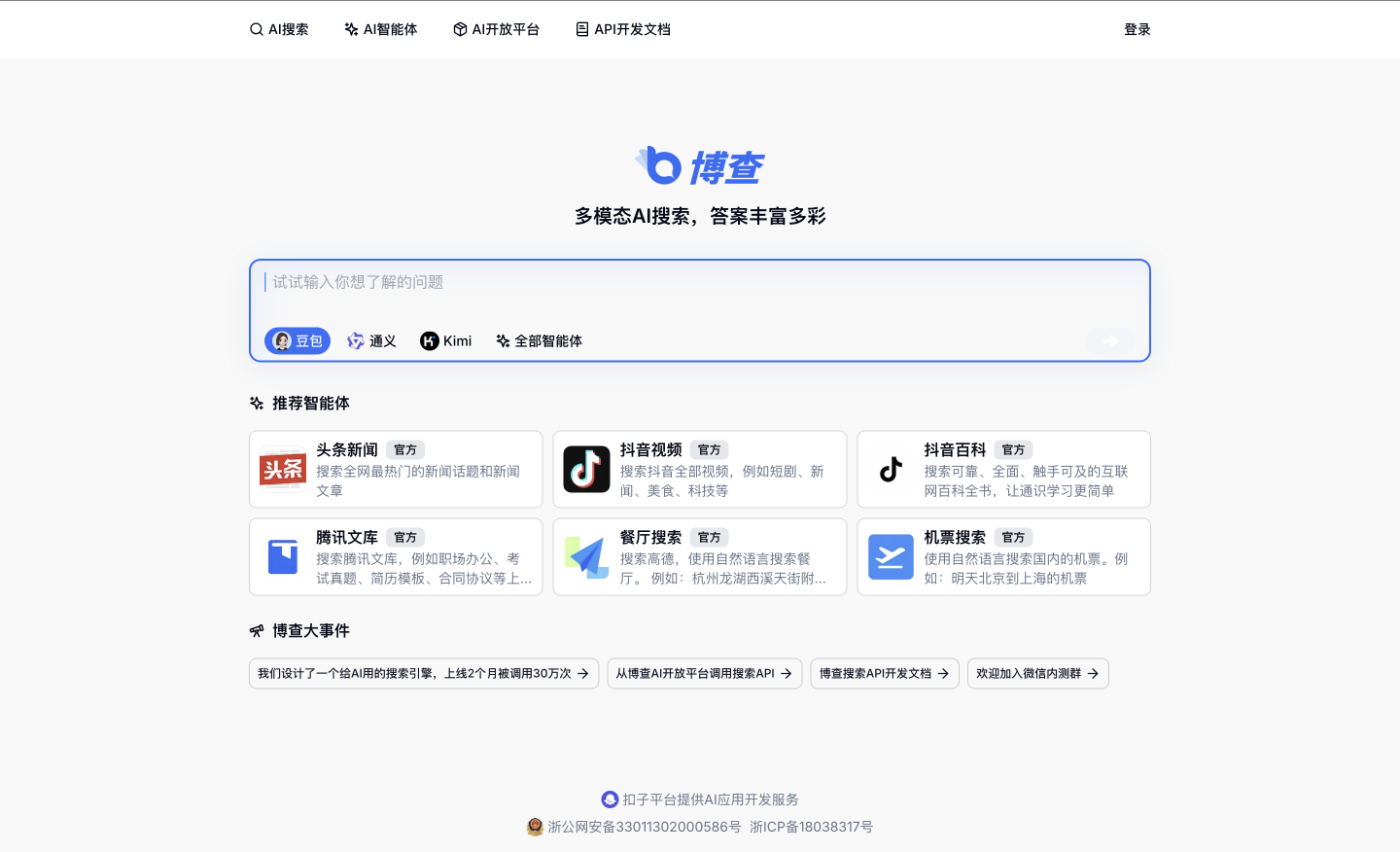Click the 头条 news icon
This screenshot has width=1400, height=852.
click(283, 469)
